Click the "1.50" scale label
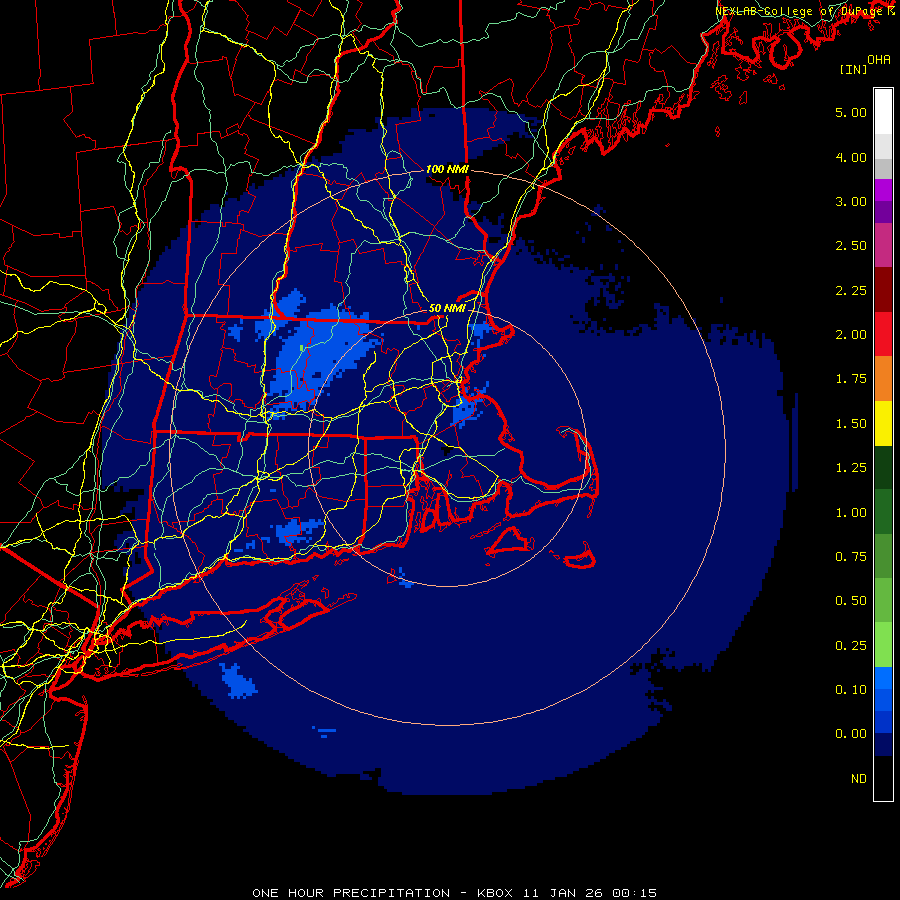Screen dimensions: 900x900 tap(851, 424)
